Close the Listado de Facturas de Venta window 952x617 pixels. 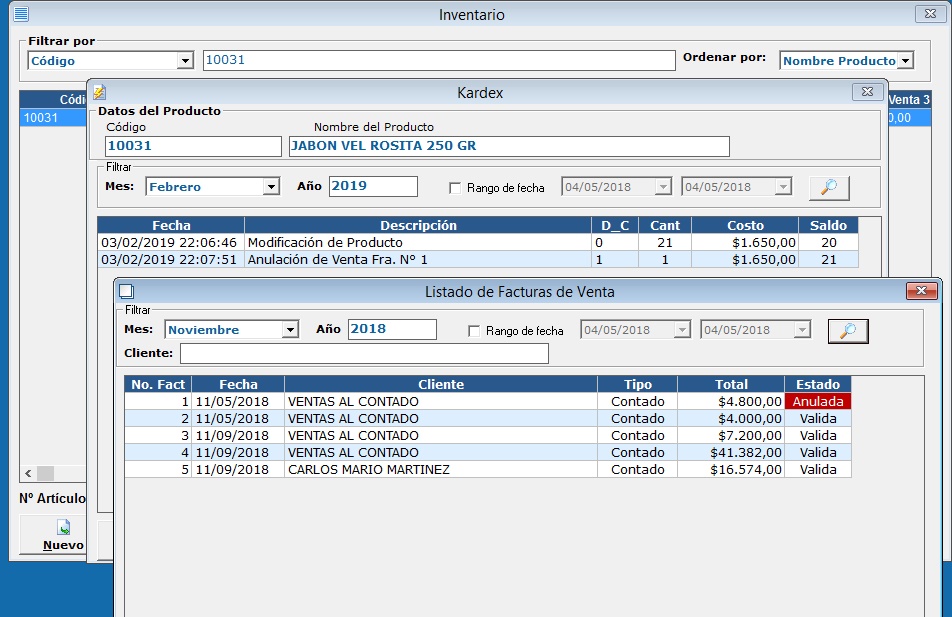[920, 291]
